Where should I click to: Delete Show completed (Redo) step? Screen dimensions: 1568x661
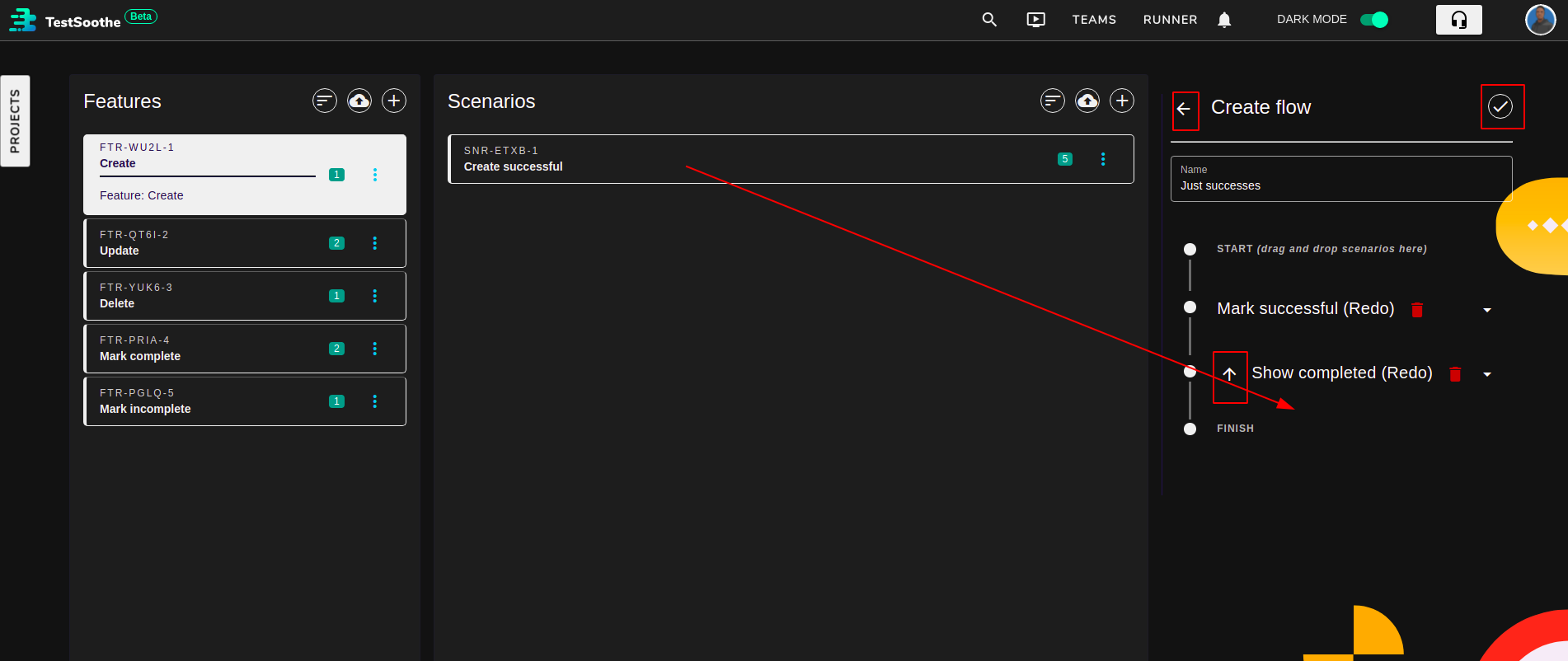(1455, 374)
